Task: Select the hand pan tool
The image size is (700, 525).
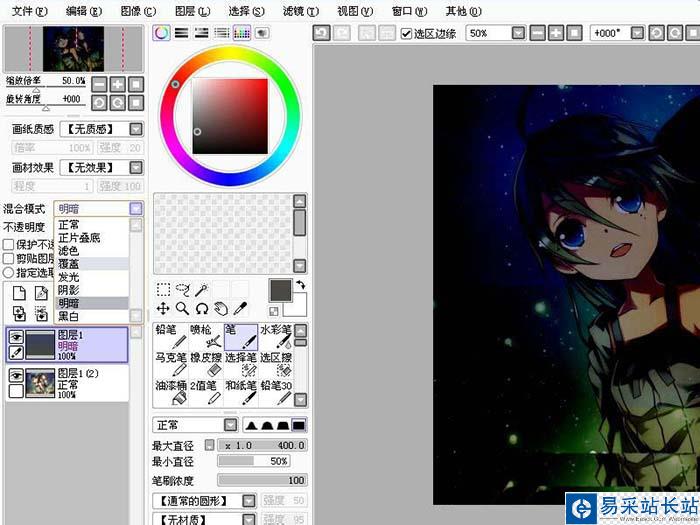Action: pos(221,308)
